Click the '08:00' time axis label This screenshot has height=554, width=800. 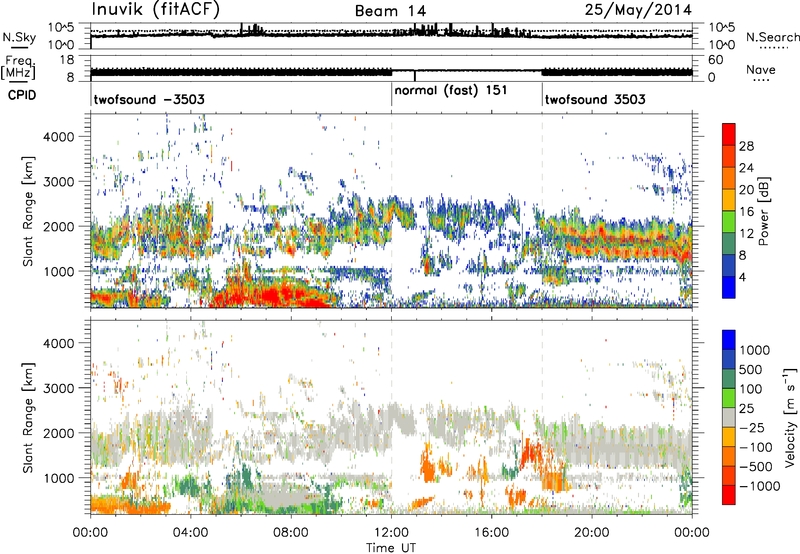[291, 533]
